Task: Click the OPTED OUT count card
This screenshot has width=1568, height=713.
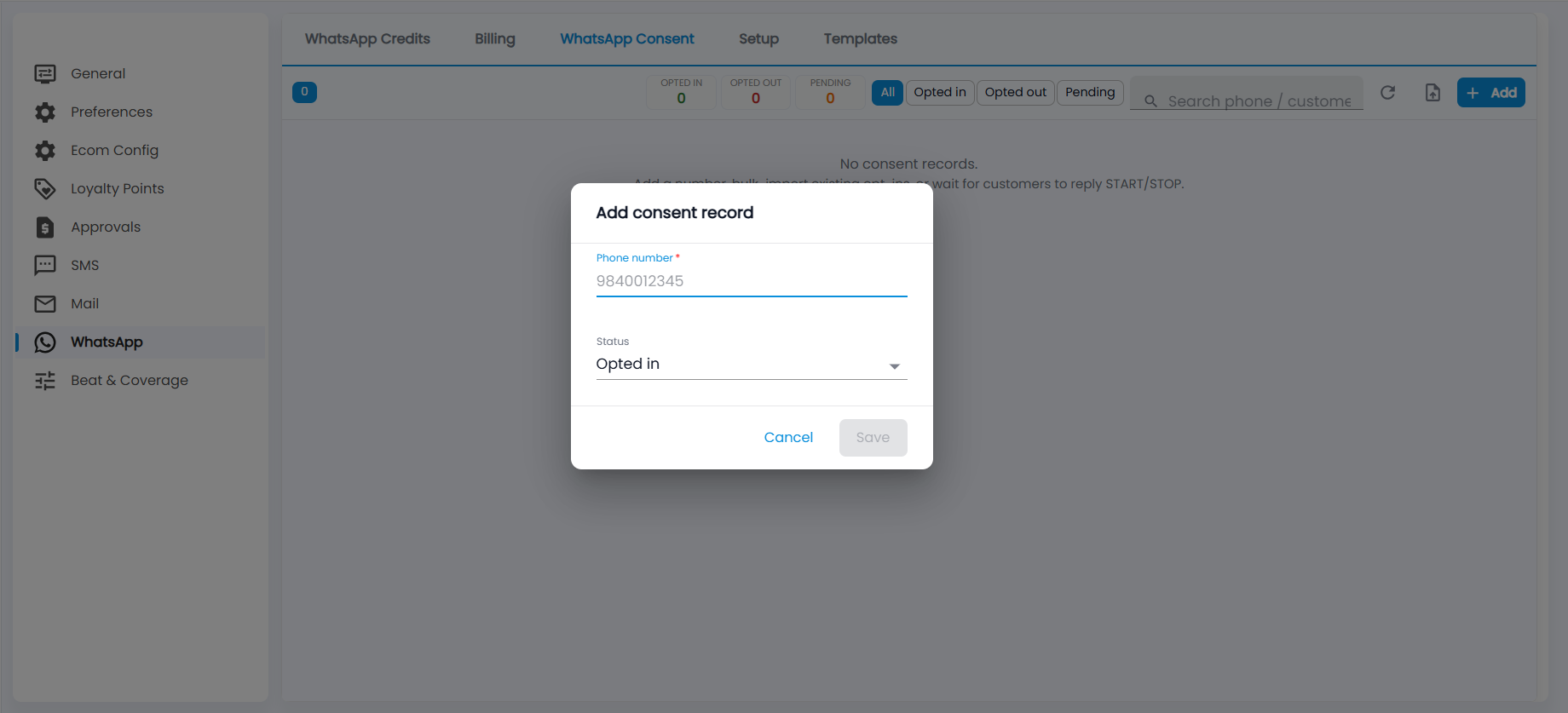Action: click(x=756, y=92)
